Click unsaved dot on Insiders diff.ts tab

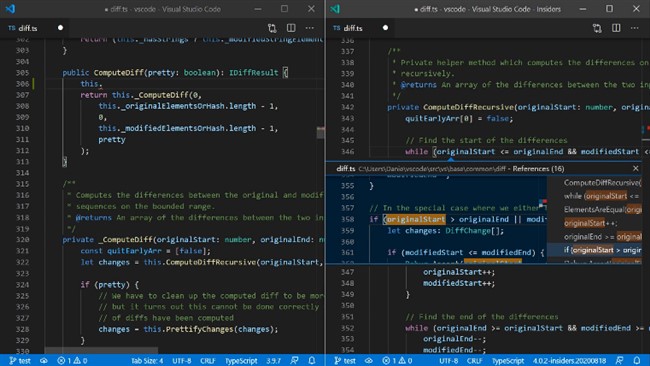click(386, 28)
